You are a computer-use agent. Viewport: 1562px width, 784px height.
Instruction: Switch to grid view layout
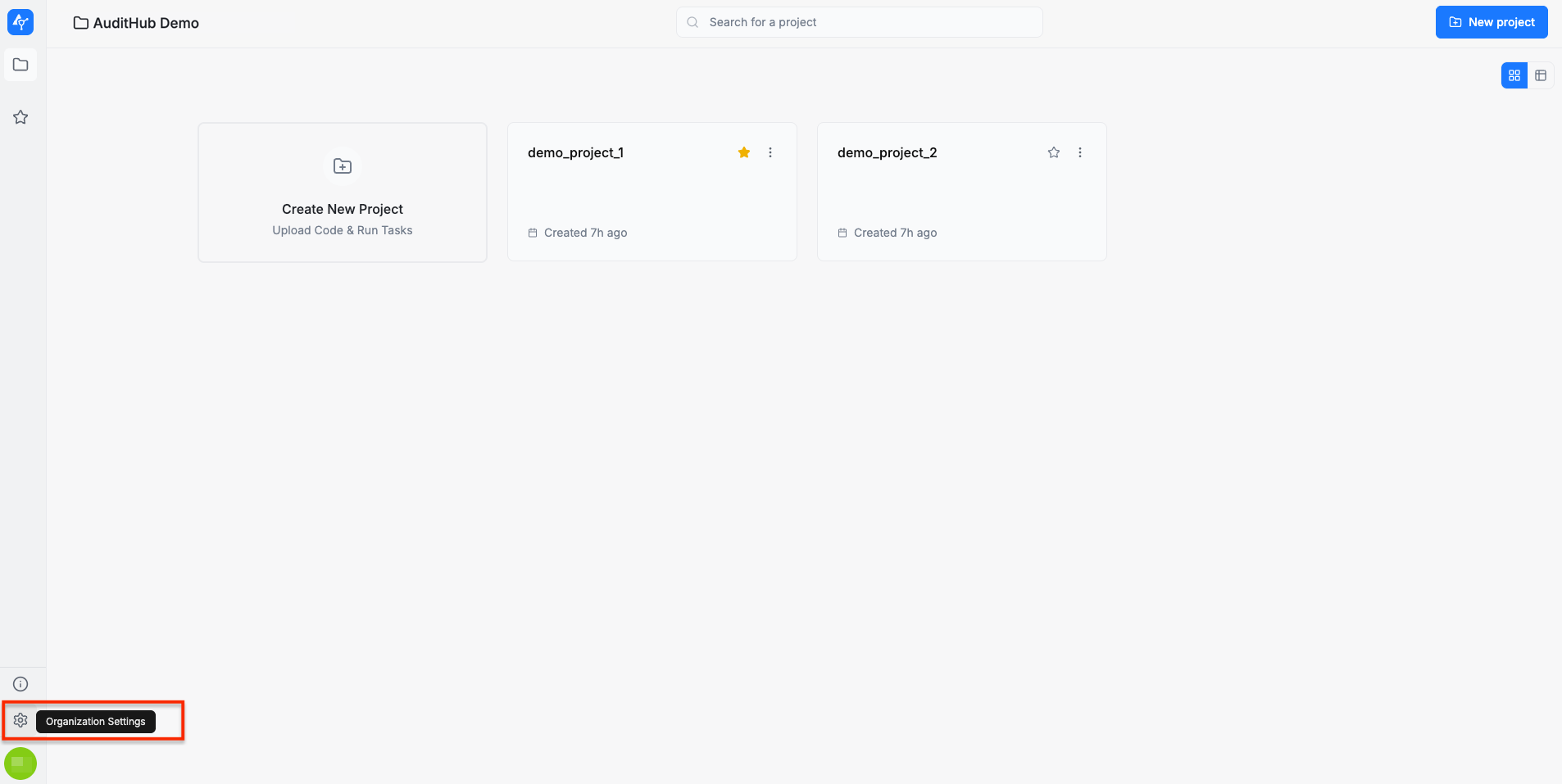pos(1514,75)
